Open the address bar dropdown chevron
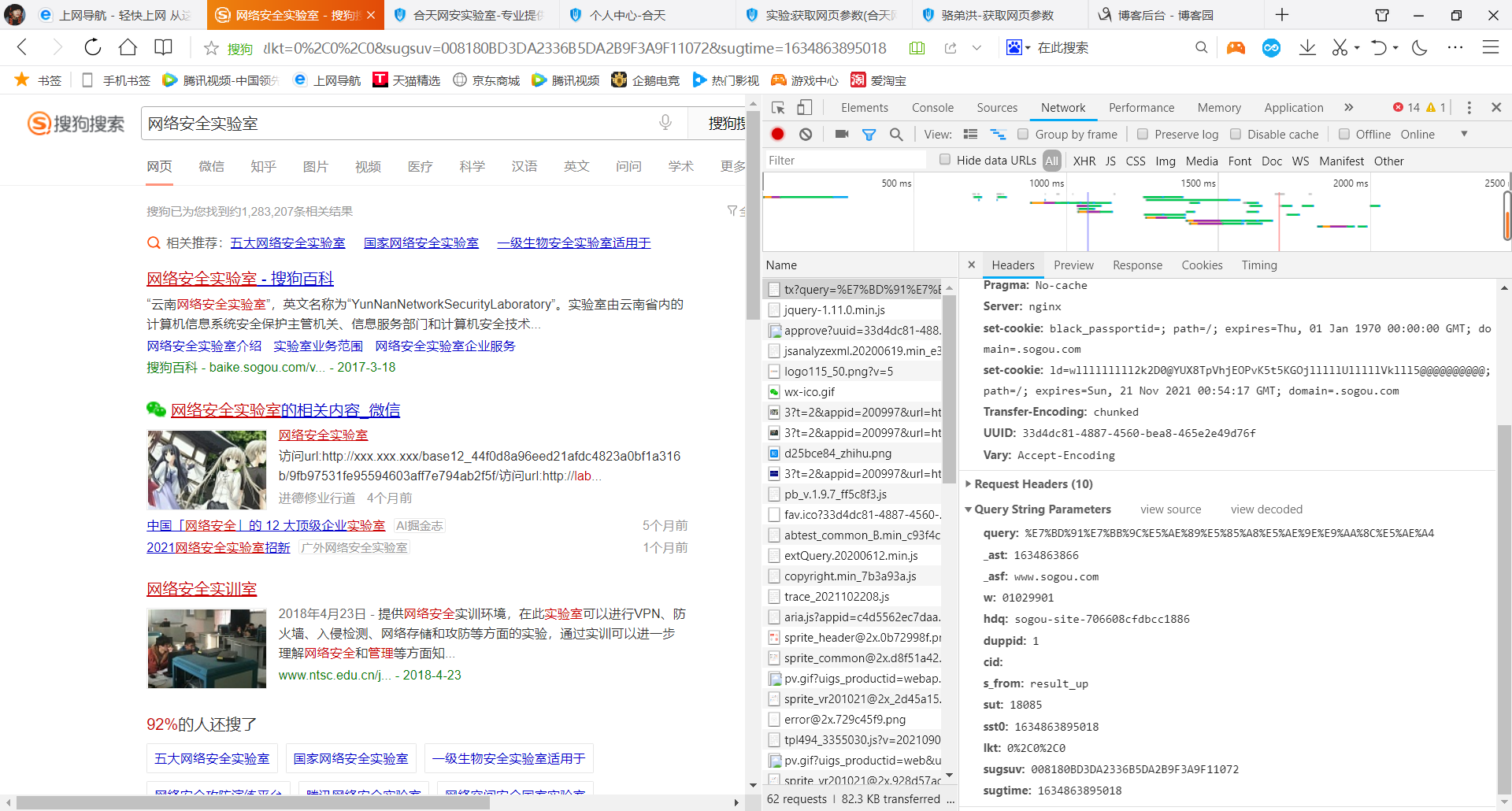 click(x=976, y=48)
